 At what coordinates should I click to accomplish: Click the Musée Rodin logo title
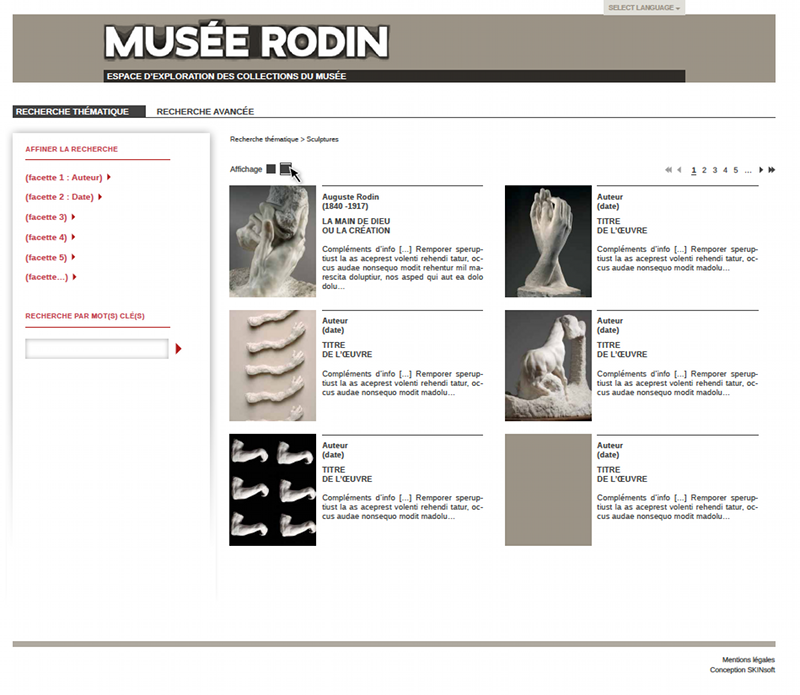click(x=247, y=41)
